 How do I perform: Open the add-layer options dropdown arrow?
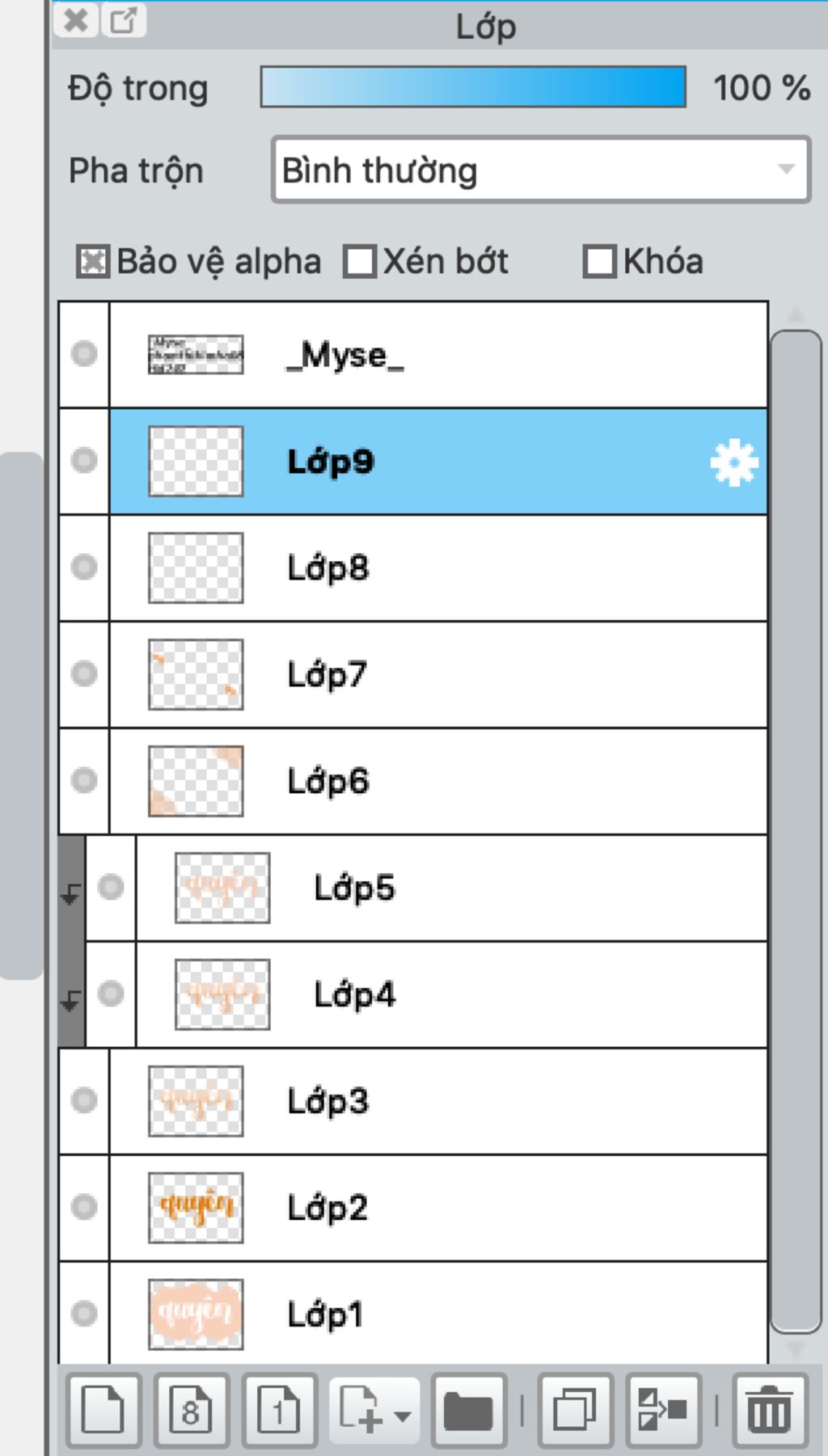point(403,1416)
